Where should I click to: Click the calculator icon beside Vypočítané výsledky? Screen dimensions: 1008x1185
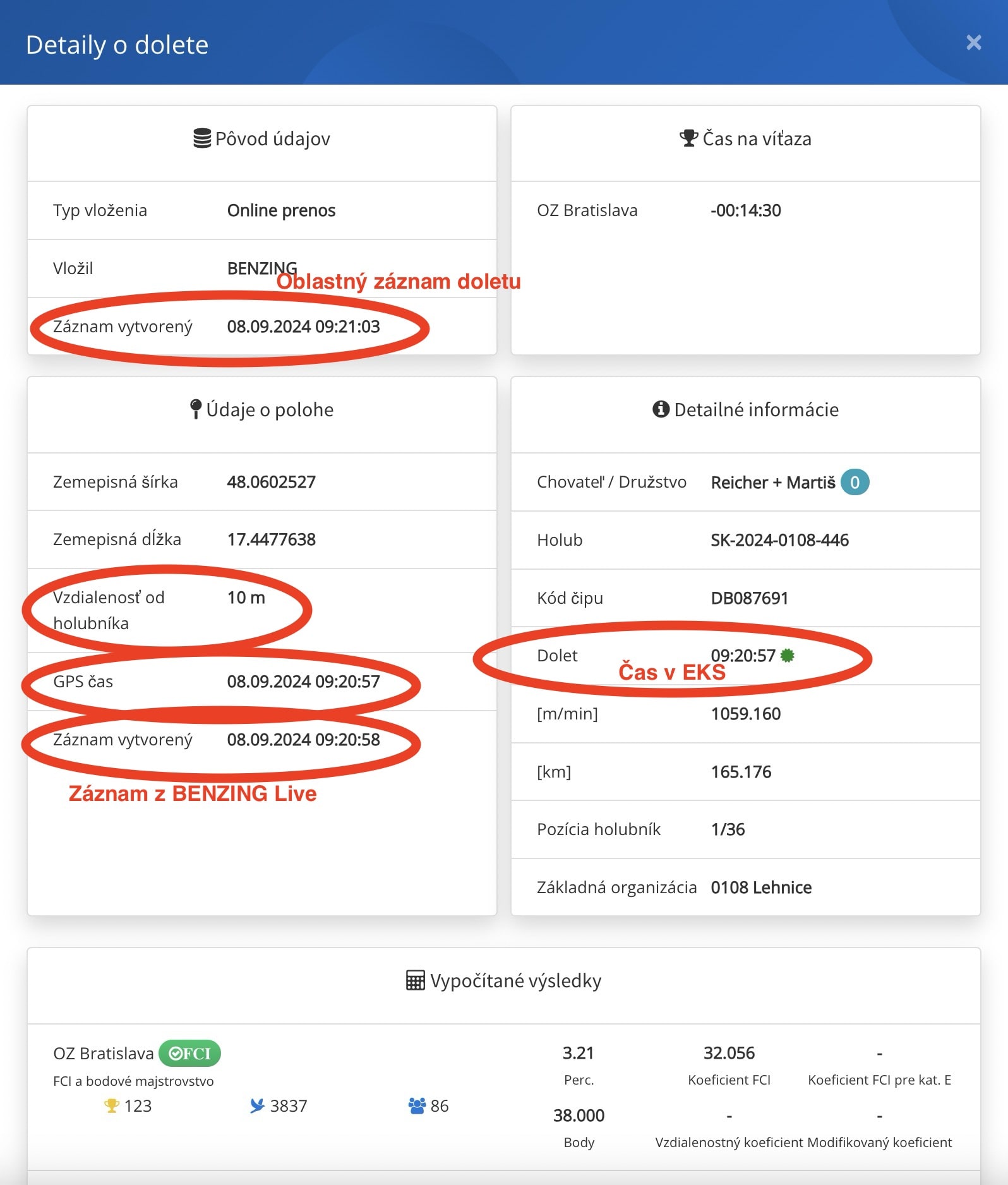[x=415, y=980]
